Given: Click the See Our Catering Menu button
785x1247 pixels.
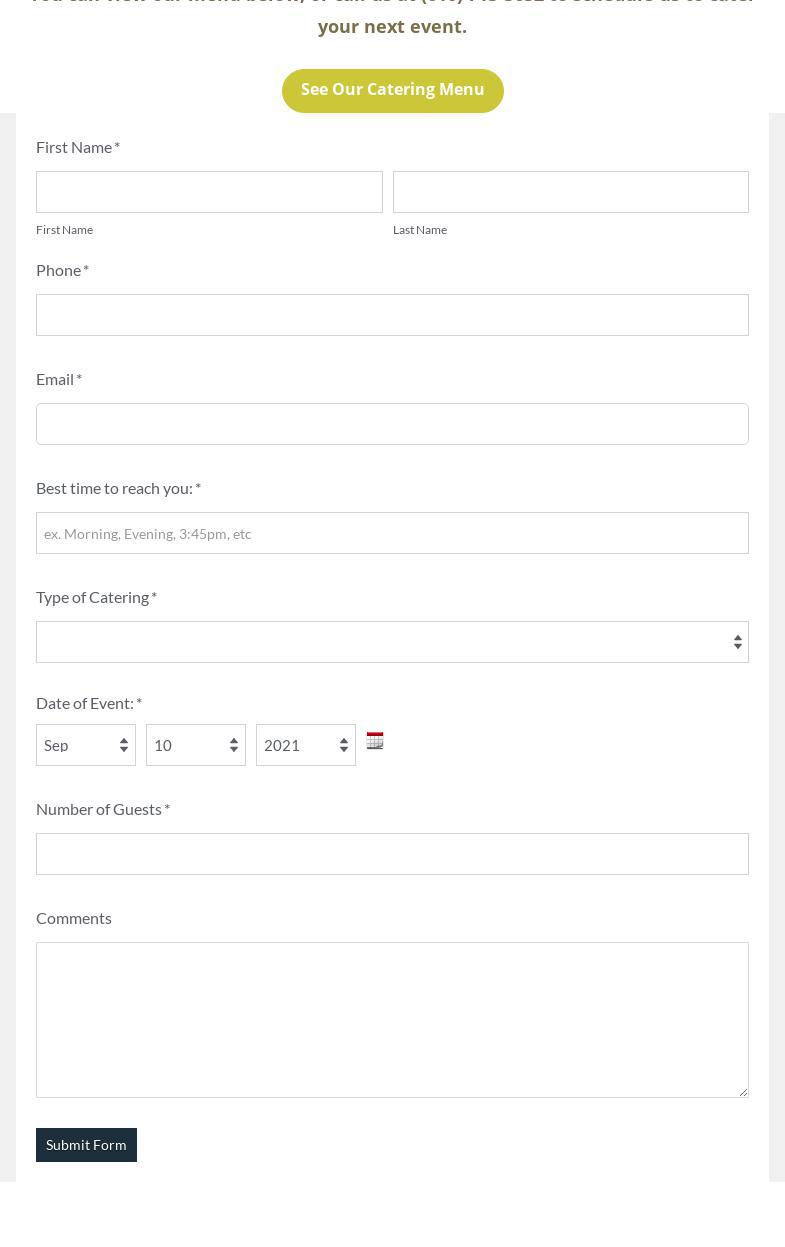Looking at the screenshot, I should 392,90.
